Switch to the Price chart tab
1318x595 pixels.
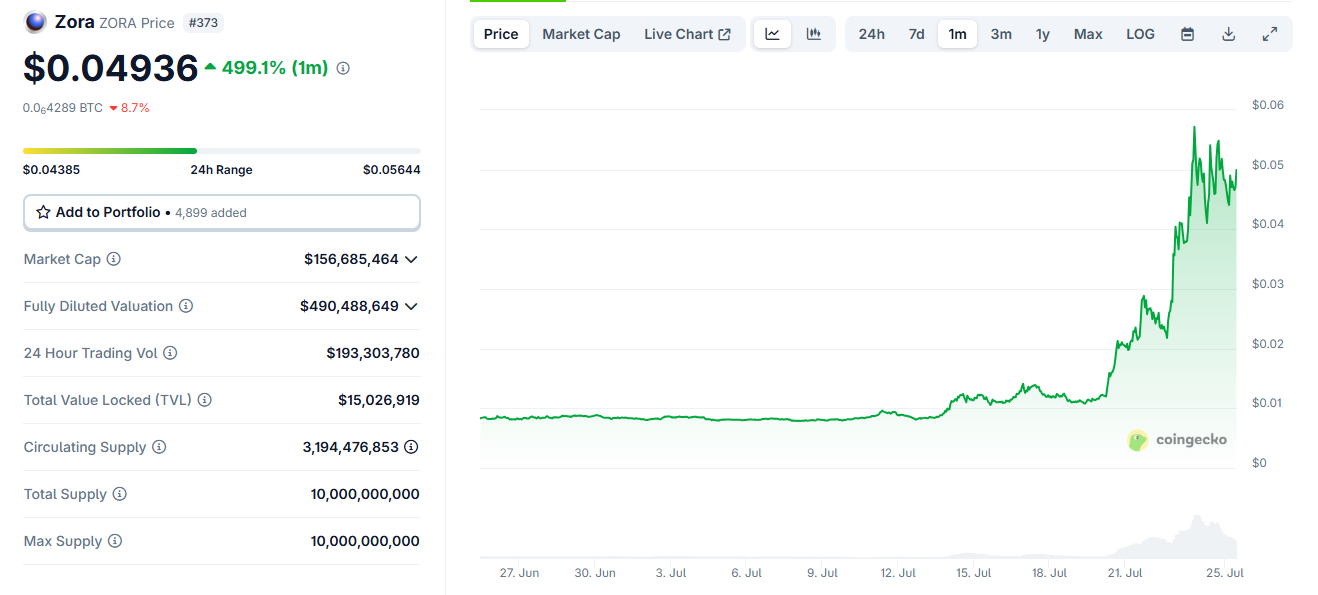(x=501, y=34)
